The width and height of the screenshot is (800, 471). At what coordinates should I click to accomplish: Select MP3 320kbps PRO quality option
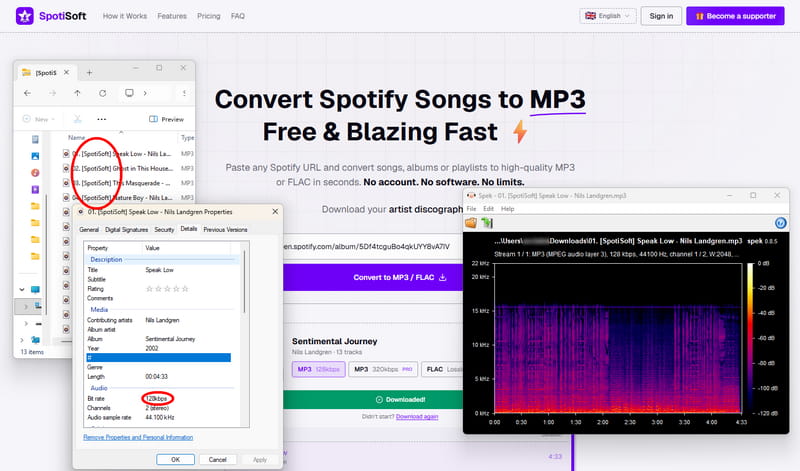pos(383,369)
